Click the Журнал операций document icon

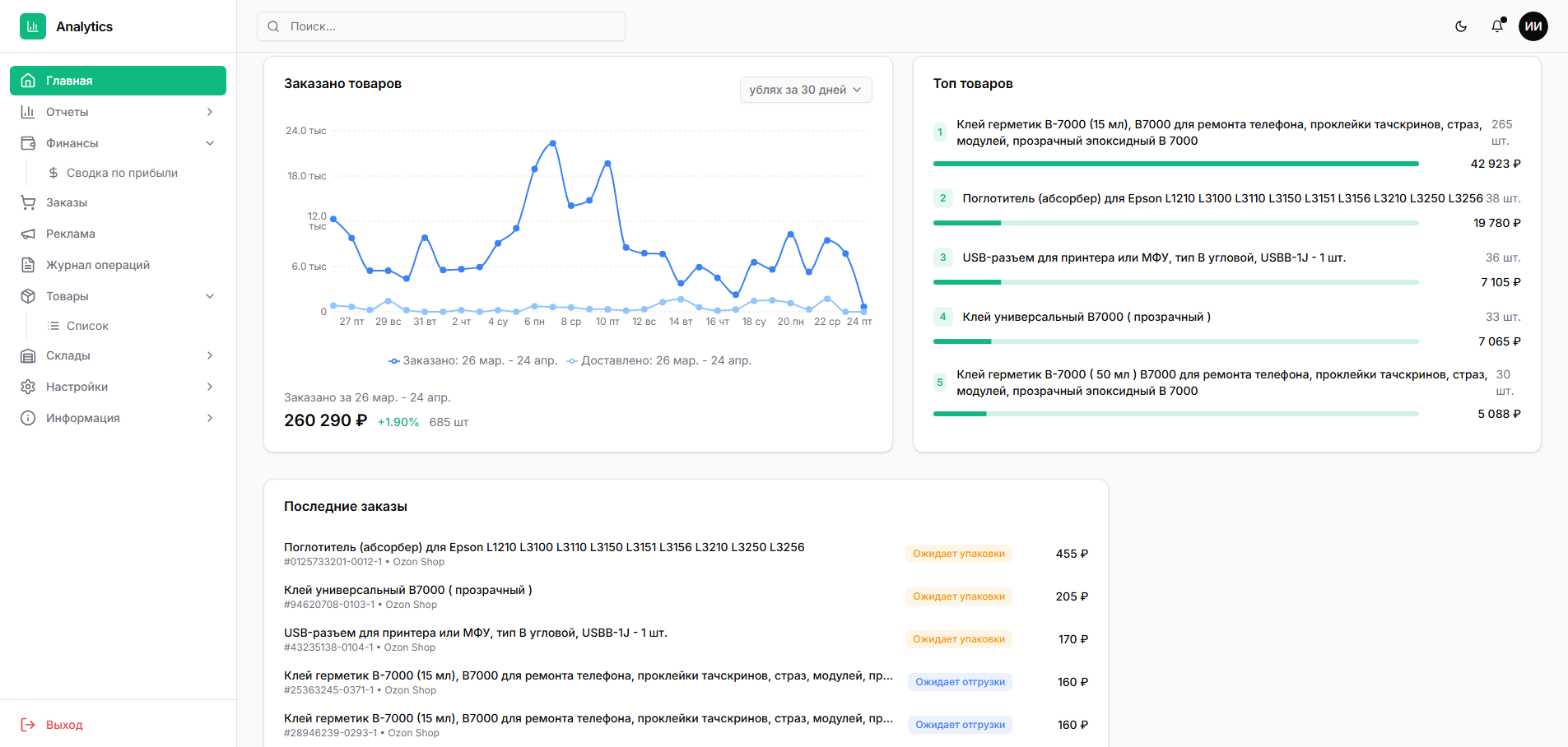(28, 265)
